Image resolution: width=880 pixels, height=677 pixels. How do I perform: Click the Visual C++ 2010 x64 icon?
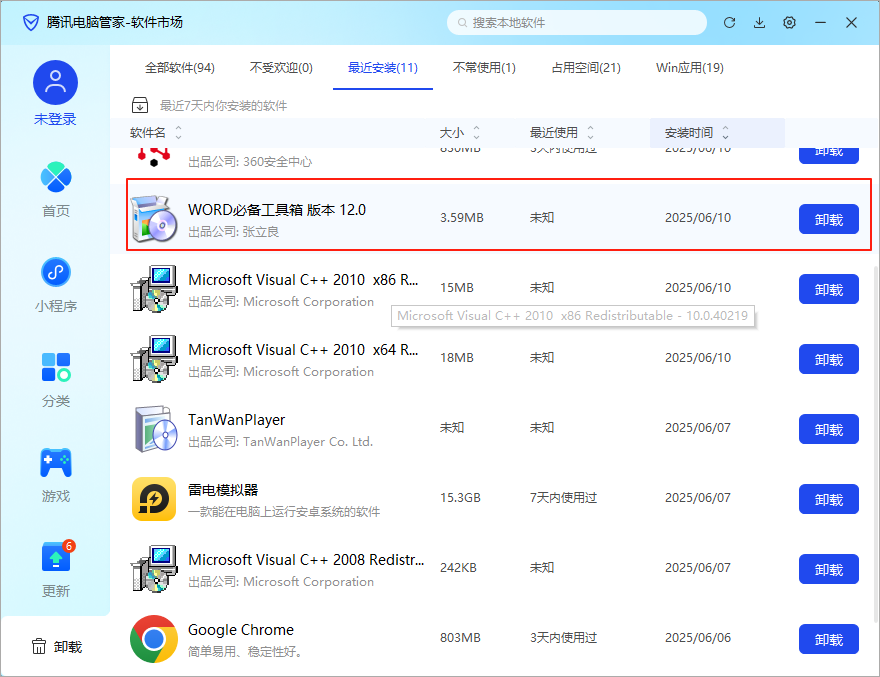(154, 359)
